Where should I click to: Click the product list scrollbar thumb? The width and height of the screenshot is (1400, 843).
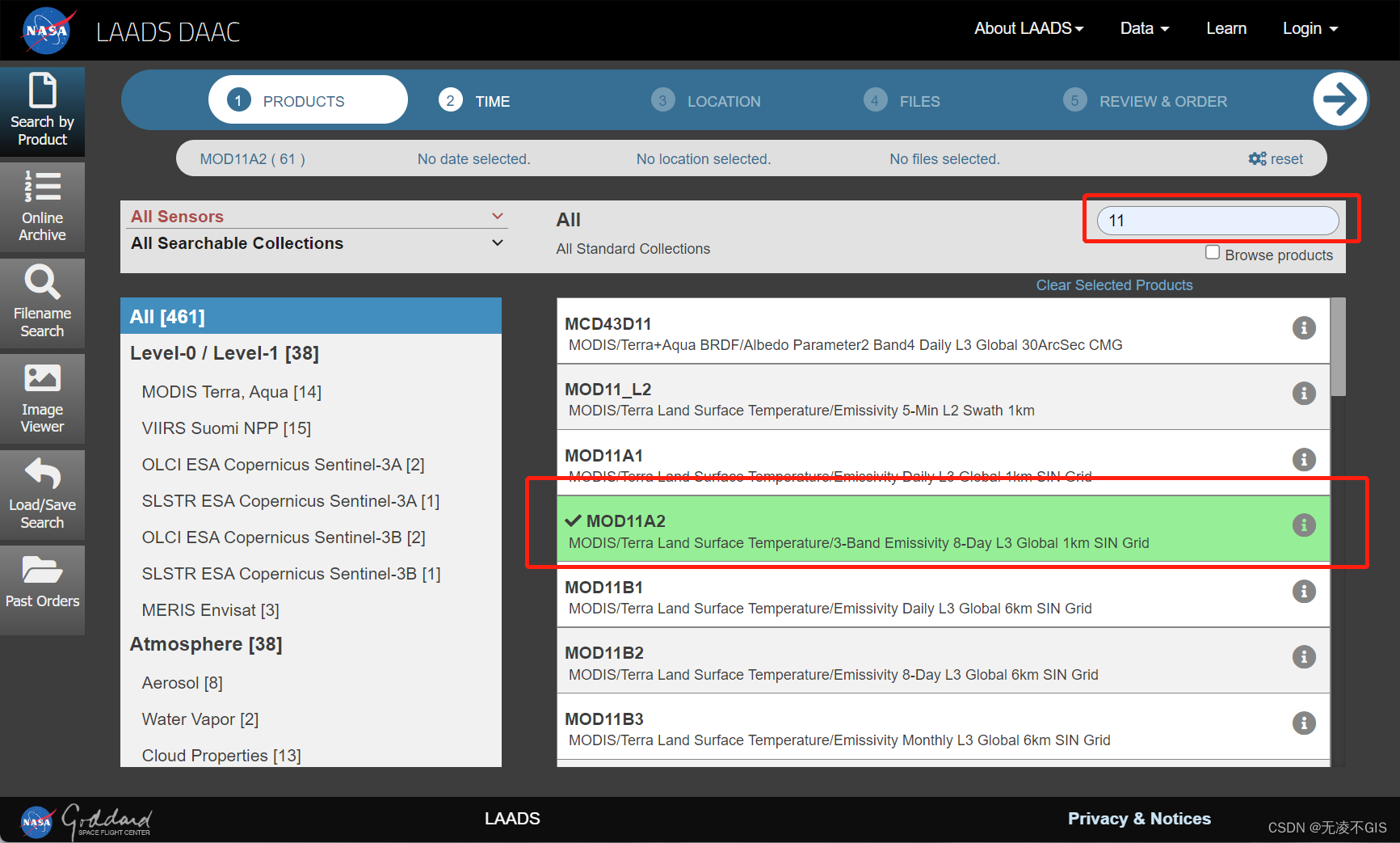click(x=1338, y=347)
